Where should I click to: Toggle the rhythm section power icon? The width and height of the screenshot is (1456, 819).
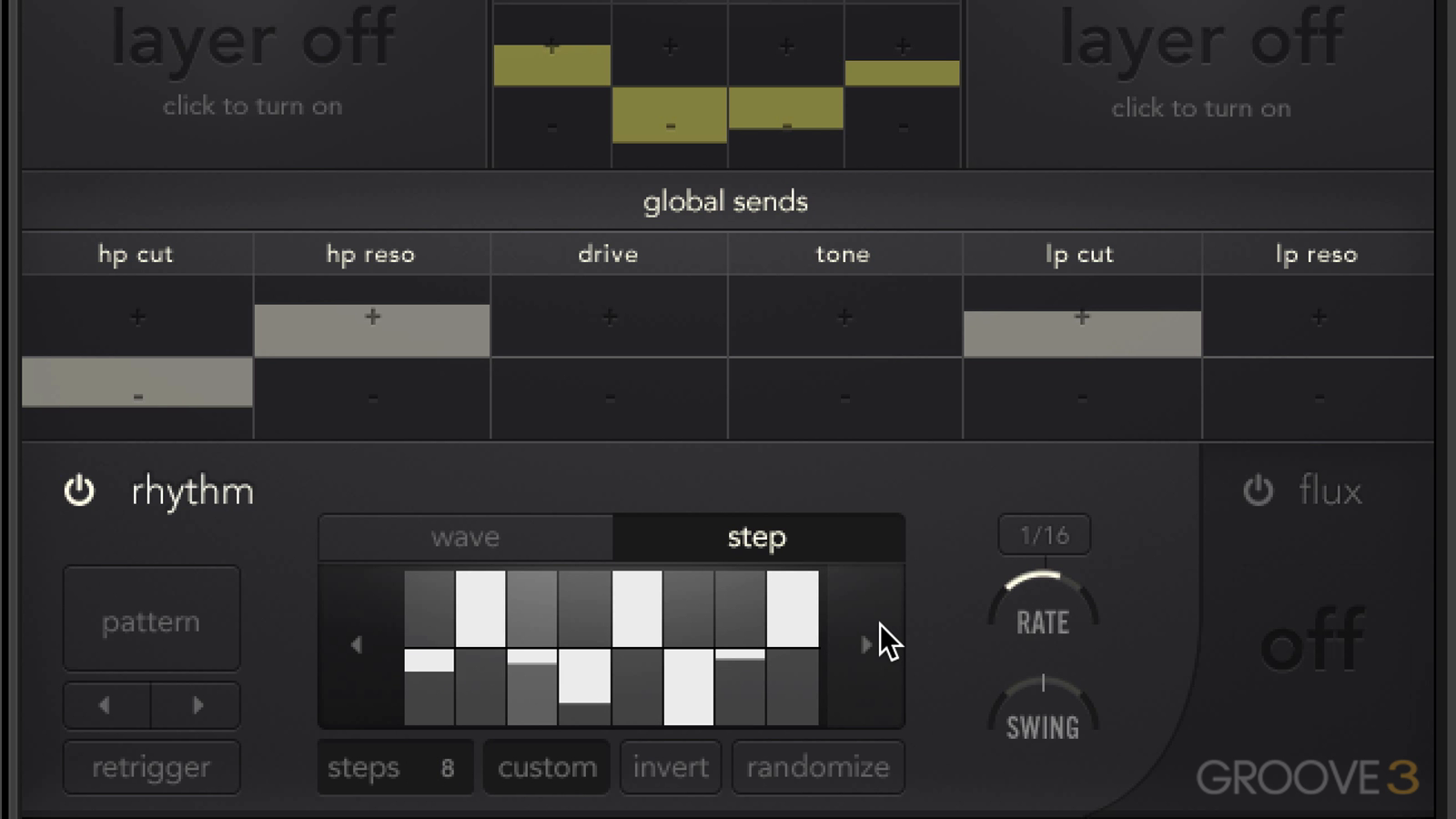79,490
